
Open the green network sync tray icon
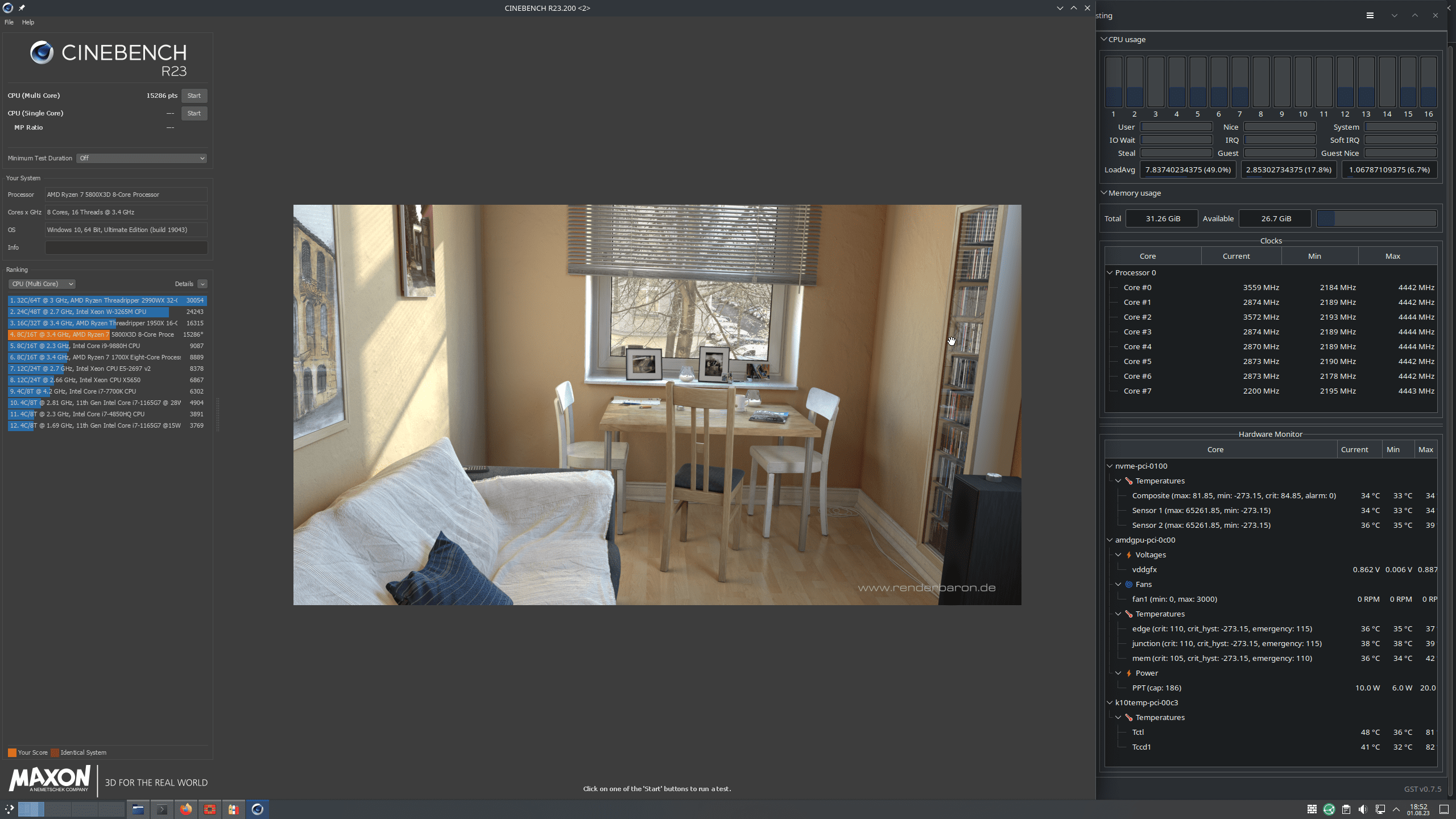[1329, 809]
